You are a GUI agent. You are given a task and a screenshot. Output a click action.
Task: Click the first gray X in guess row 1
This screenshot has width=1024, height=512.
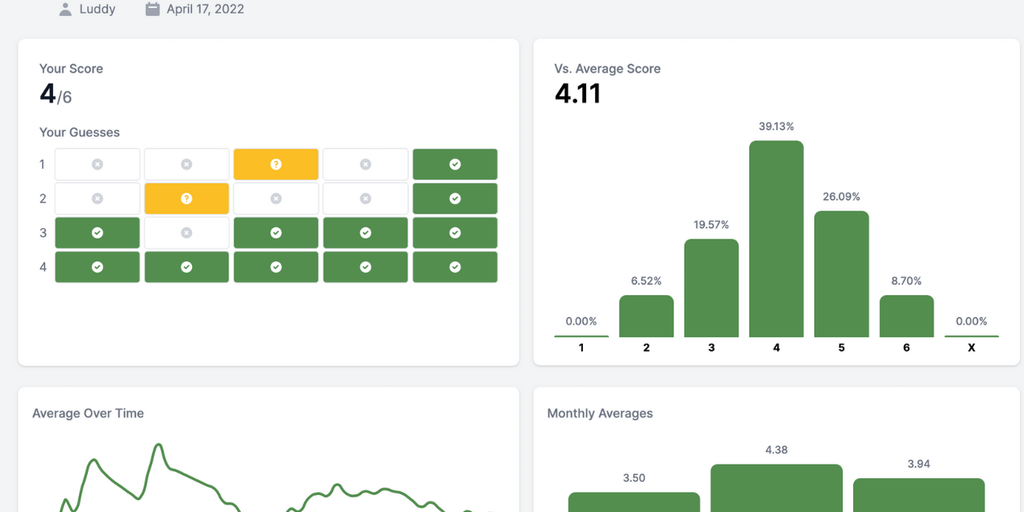[x=97, y=164]
